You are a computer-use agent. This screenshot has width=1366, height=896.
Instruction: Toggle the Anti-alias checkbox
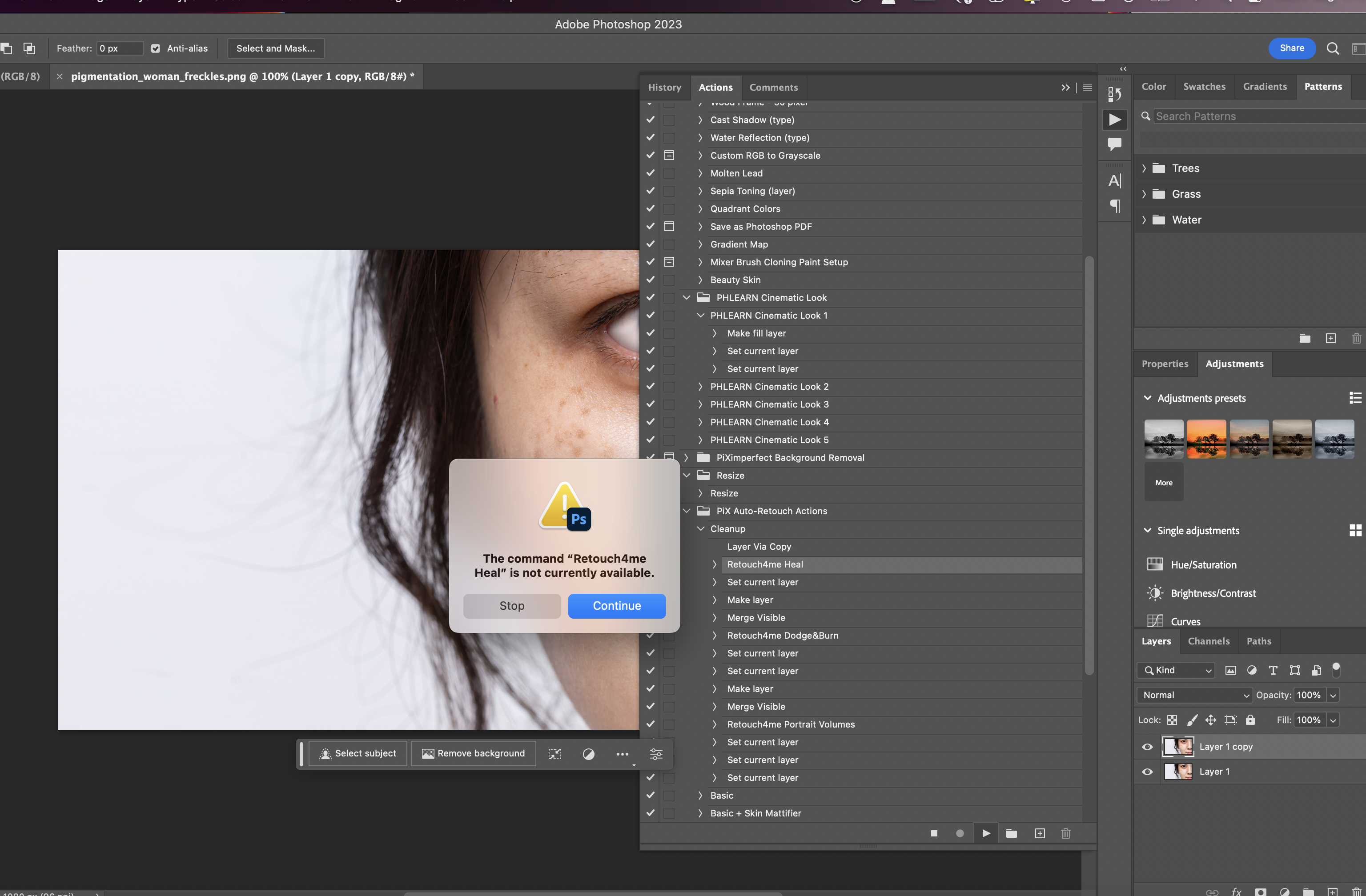point(156,49)
